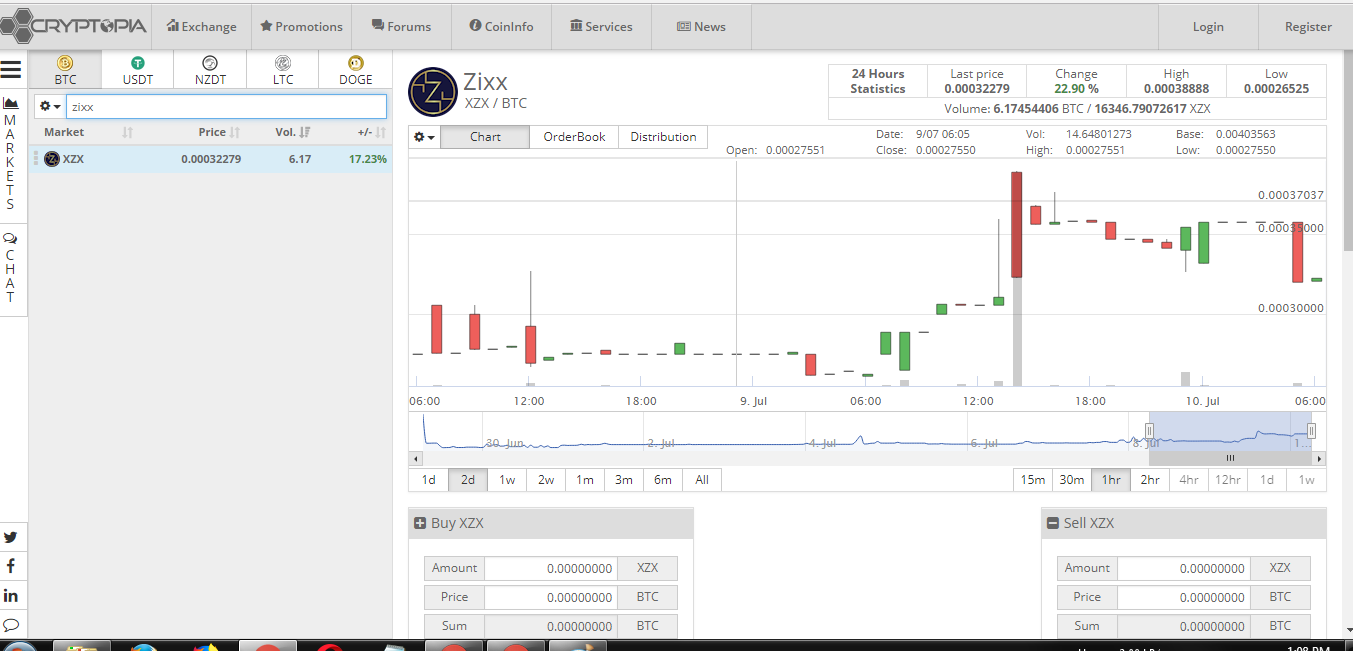Screen dimensions: 1353x651
Task: Sort markets by Vol. column
Action: click(293, 132)
